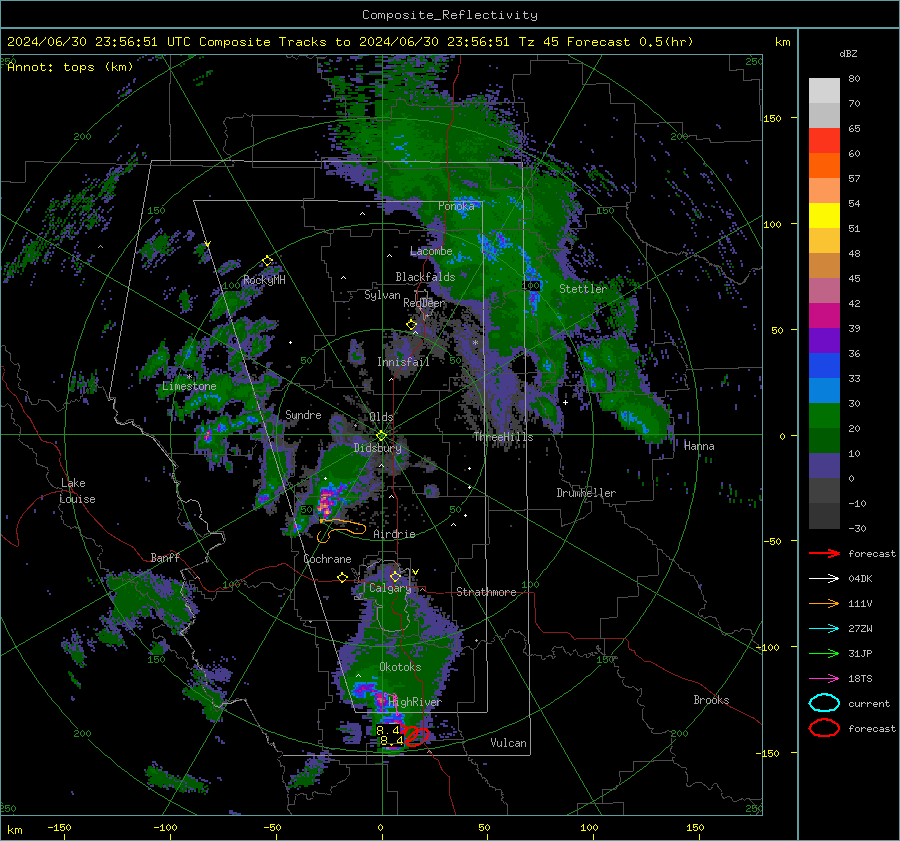Click the yellow diamond marker below RedDeer
This screenshot has height=841, width=900.
(x=412, y=325)
